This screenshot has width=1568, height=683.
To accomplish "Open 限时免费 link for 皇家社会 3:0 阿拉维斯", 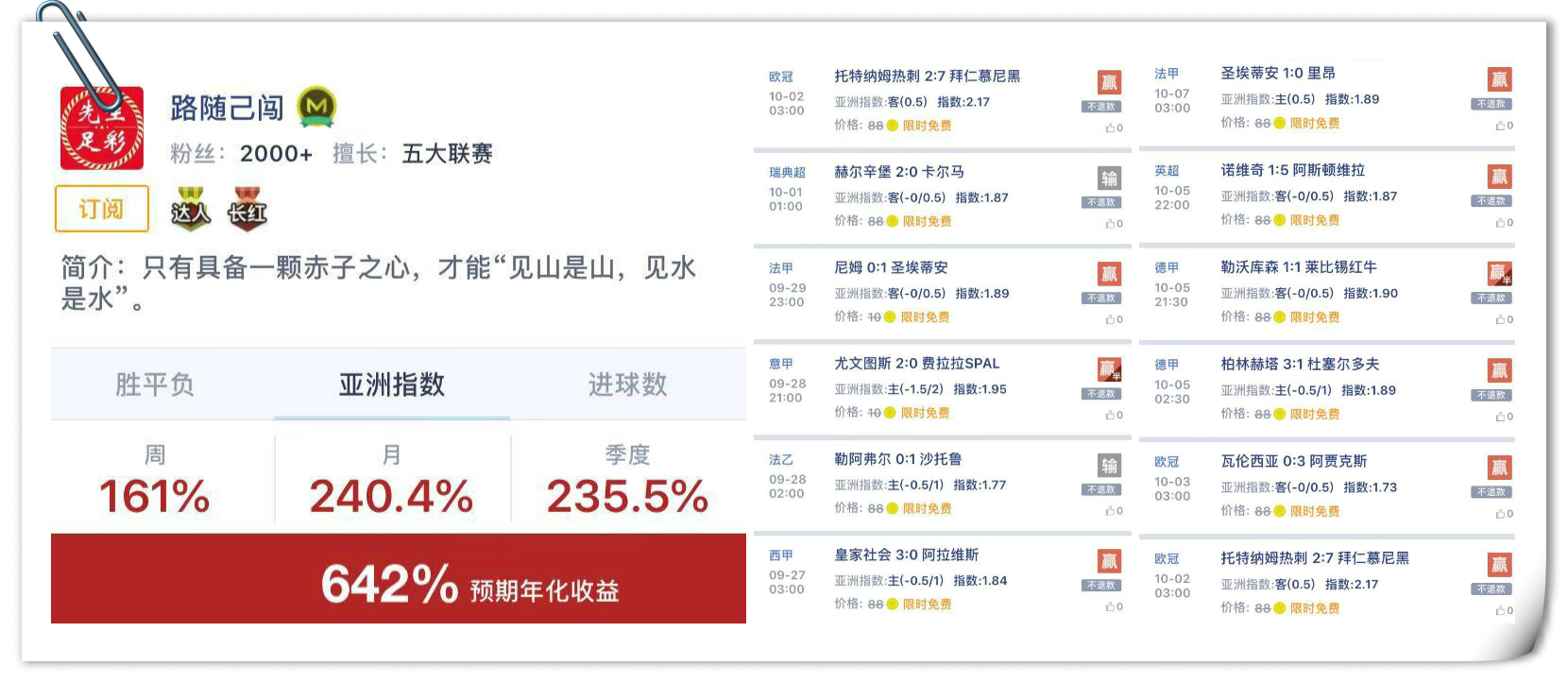I will [x=927, y=605].
